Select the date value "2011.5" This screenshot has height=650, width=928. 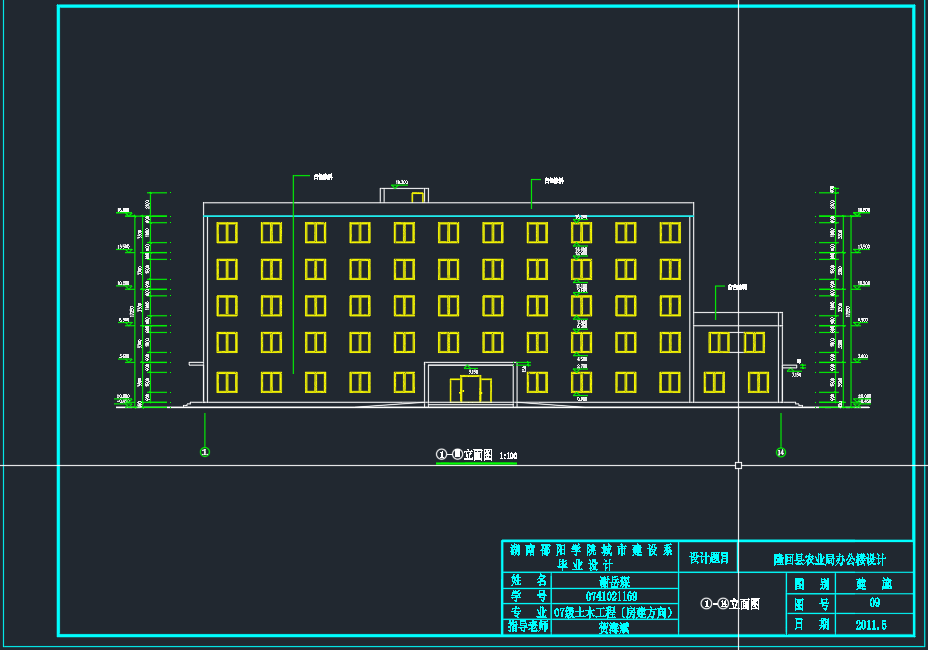pos(871,625)
